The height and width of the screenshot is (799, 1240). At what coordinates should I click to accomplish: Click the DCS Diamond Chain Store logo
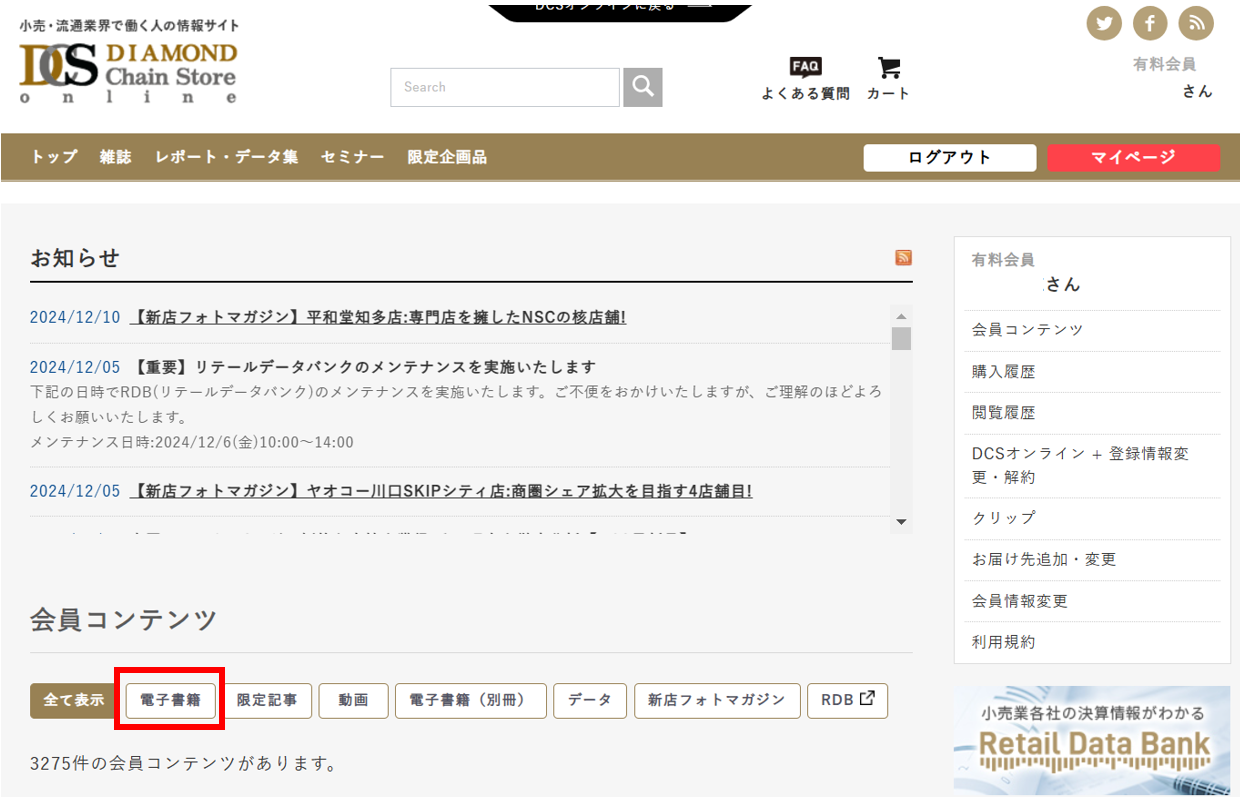(128, 72)
